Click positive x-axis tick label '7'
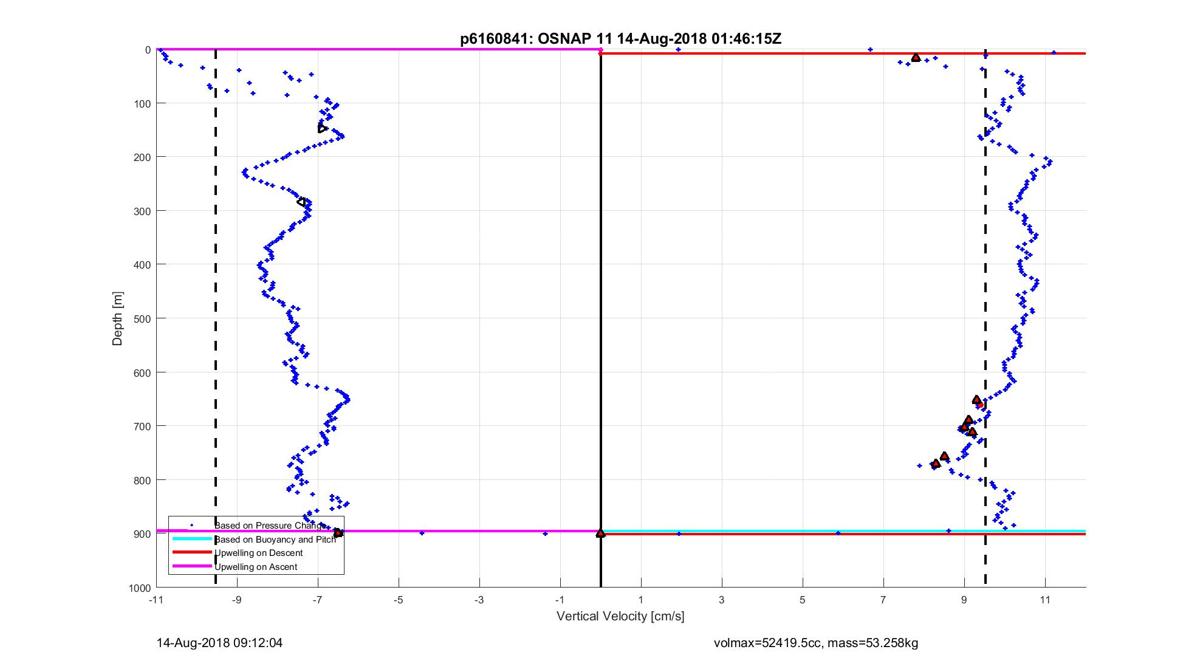The height and width of the screenshot is (660, 1200). pyautogui.click(x=883, y=600)
